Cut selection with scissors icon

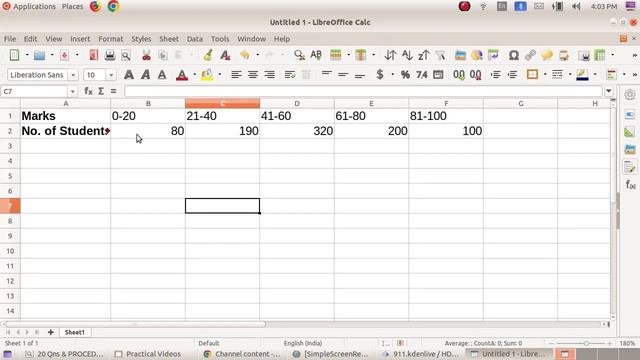point(146,55)
